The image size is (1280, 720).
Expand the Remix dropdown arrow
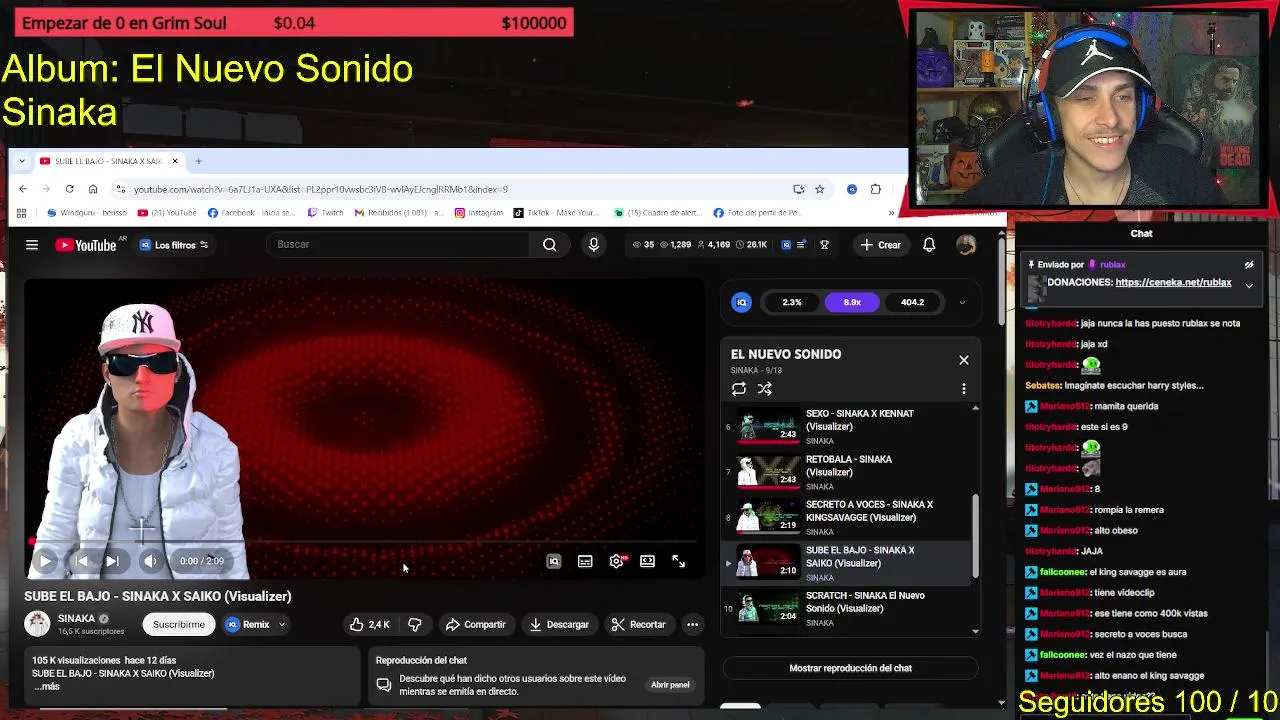[x=282, y=624]
